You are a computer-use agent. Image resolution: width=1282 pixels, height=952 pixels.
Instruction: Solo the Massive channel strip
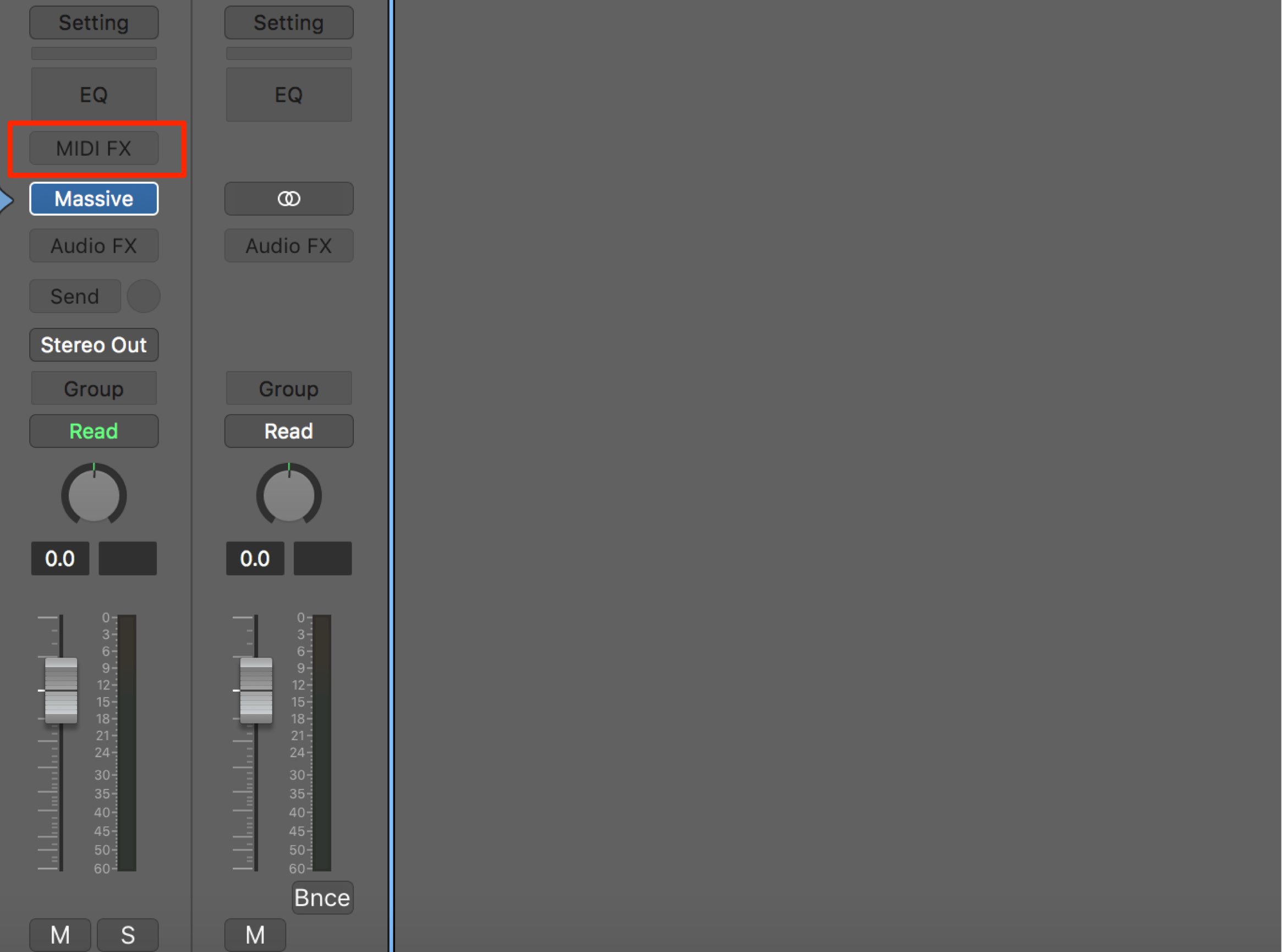[127, 935]
